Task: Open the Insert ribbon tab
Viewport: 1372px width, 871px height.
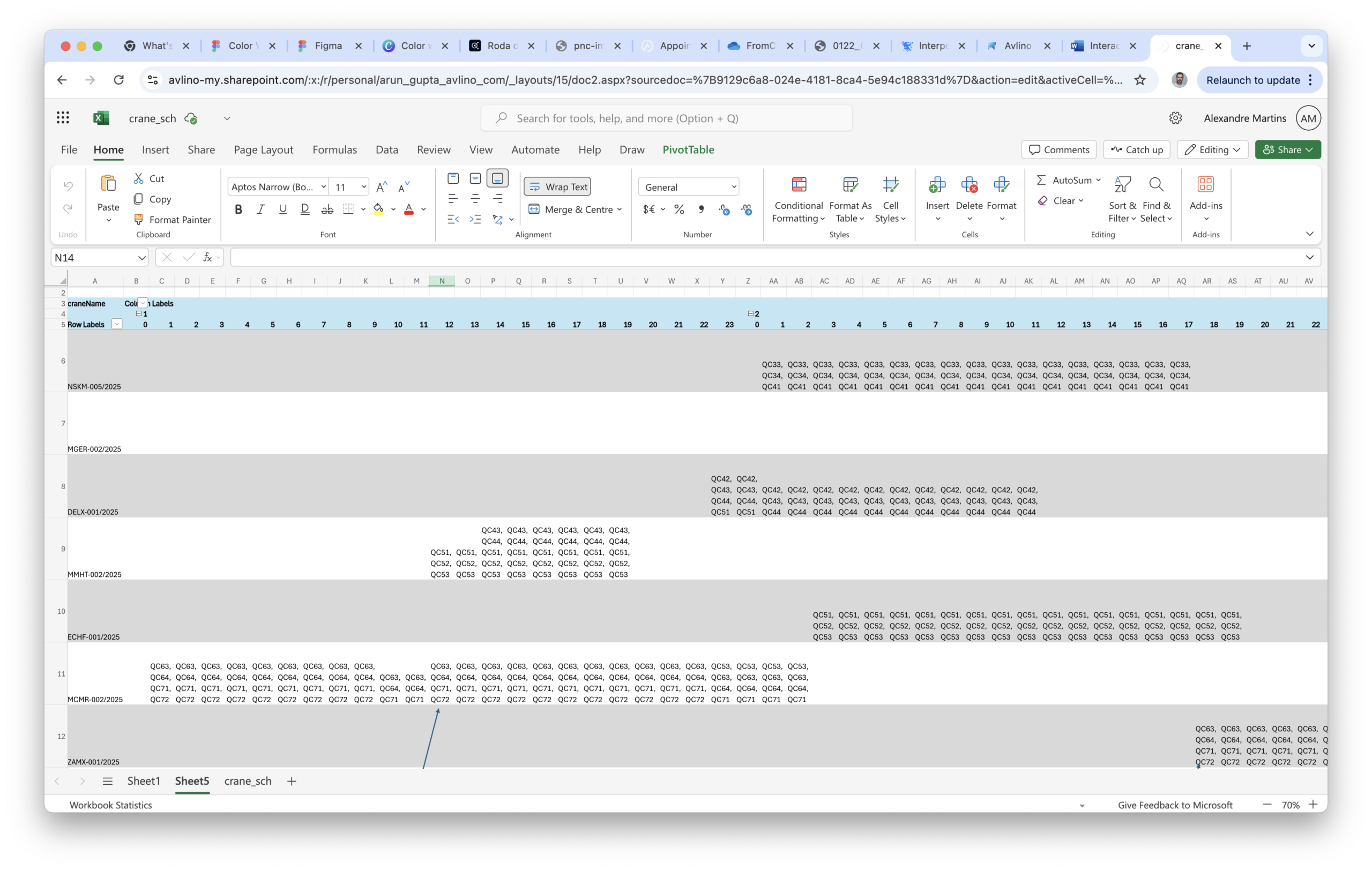Action: [155, 150]
